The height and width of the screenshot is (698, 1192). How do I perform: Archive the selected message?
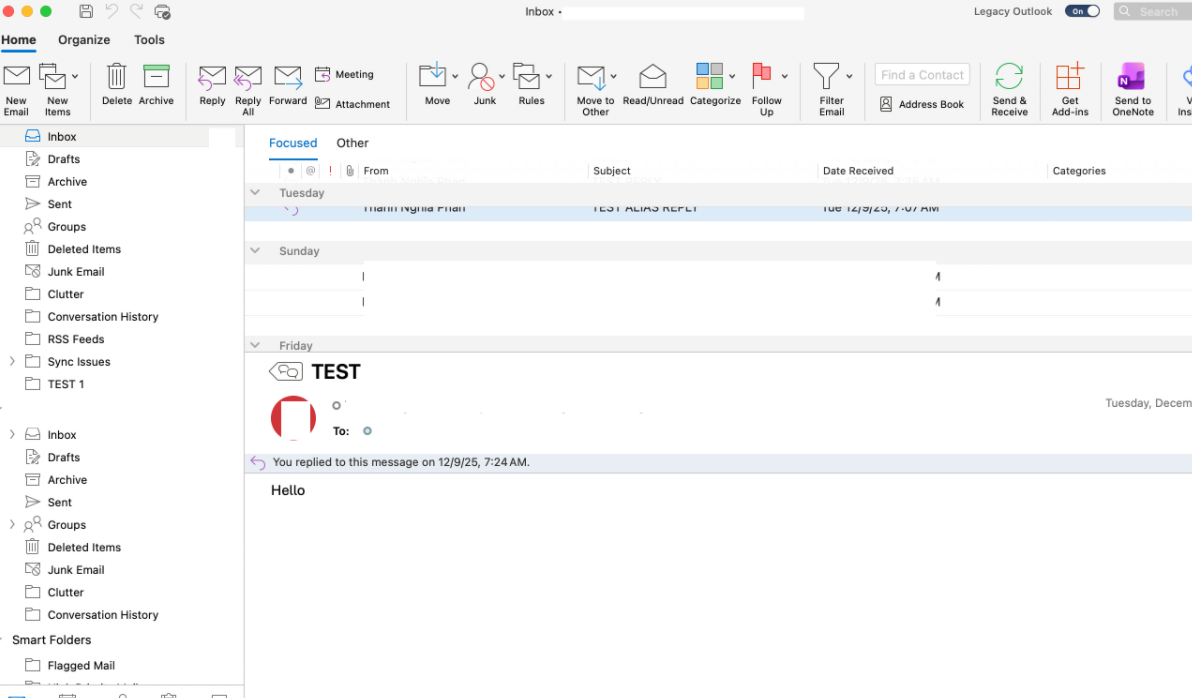156,84
